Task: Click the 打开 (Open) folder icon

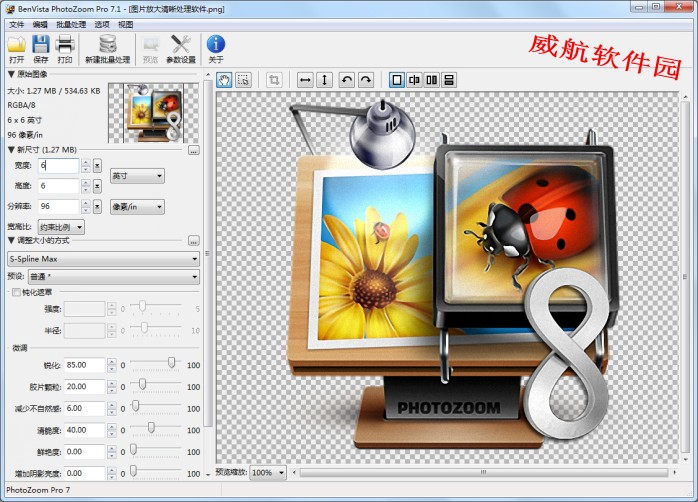Action: [16, 45]
